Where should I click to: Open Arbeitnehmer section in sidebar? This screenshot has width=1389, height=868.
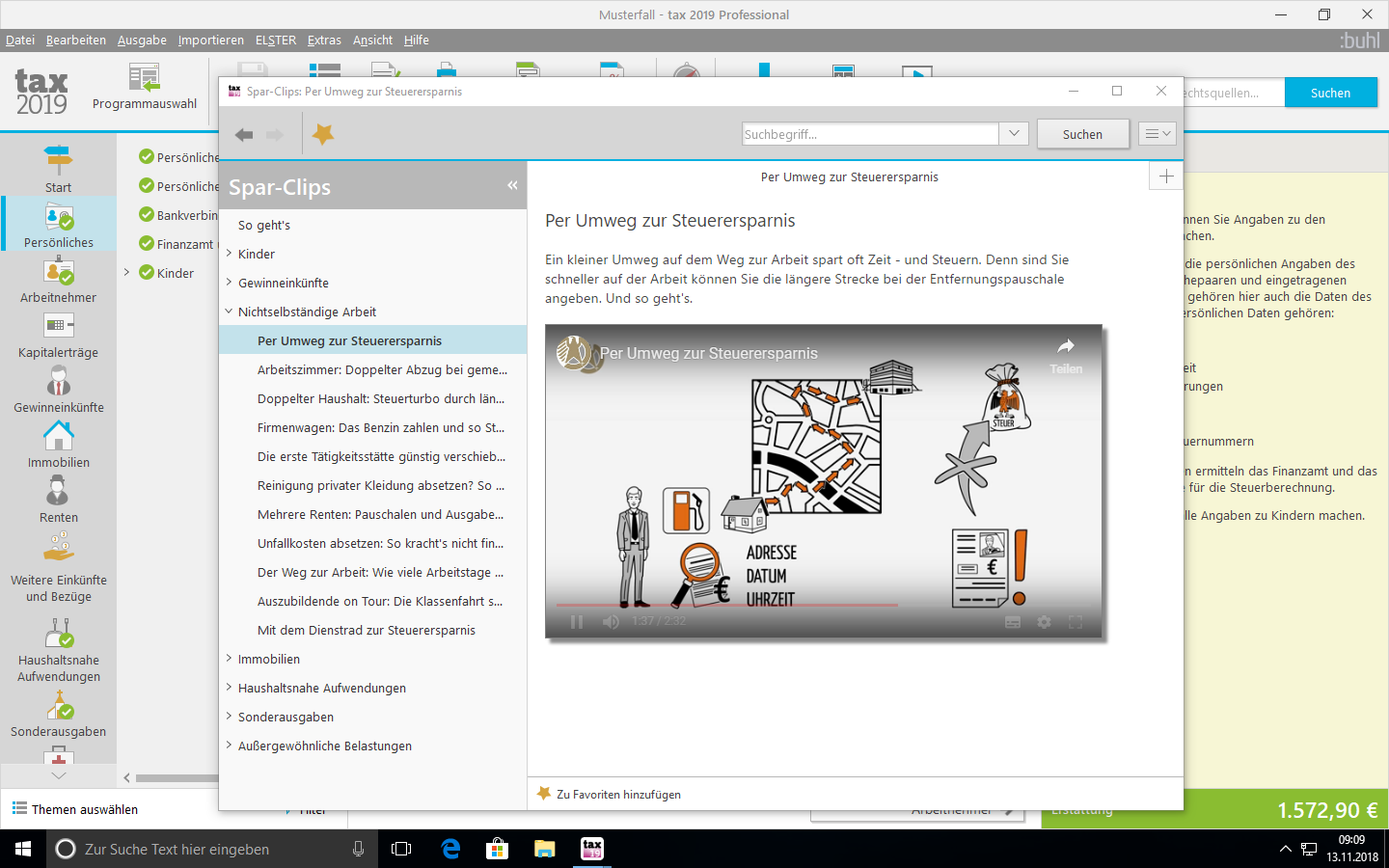point(58,279)
